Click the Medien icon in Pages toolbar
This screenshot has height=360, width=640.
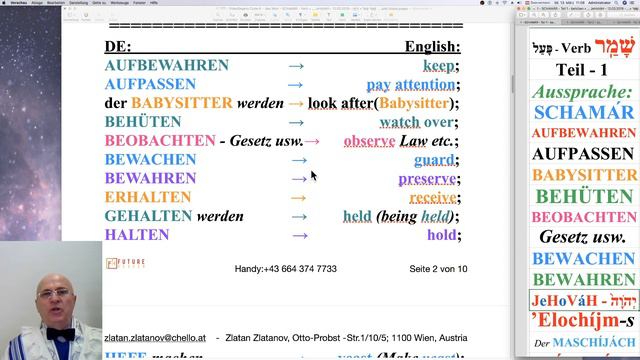point(355,15)
